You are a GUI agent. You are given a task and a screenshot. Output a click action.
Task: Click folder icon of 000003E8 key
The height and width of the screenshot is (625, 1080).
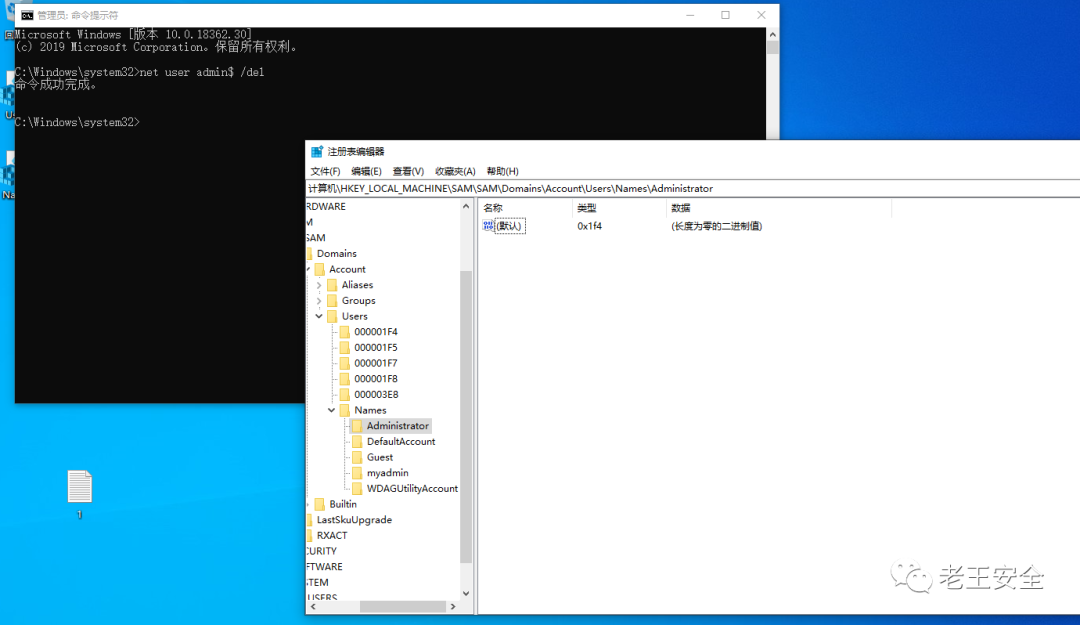345,395
